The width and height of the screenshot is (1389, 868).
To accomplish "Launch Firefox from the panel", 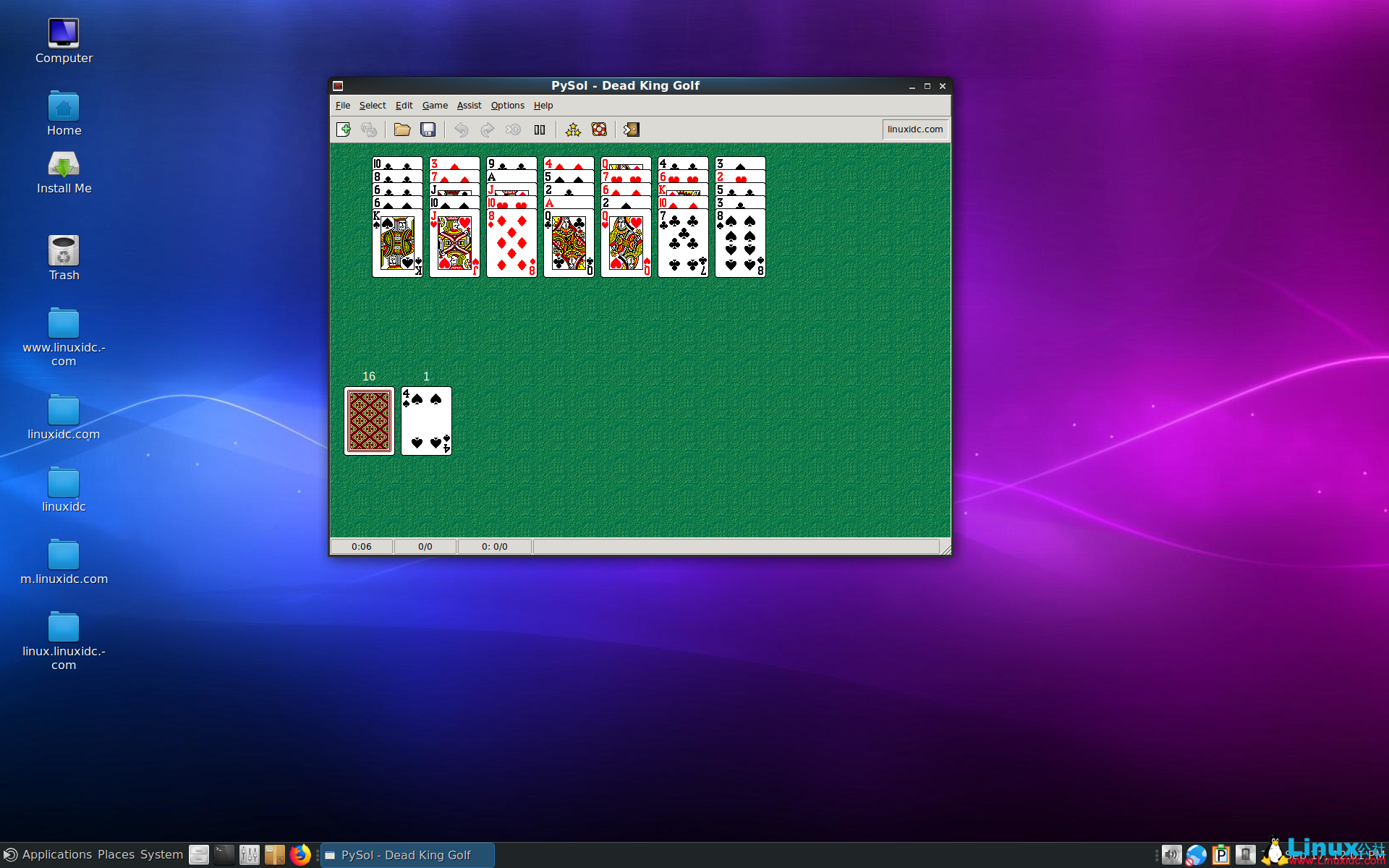I will tap(300, 855).
